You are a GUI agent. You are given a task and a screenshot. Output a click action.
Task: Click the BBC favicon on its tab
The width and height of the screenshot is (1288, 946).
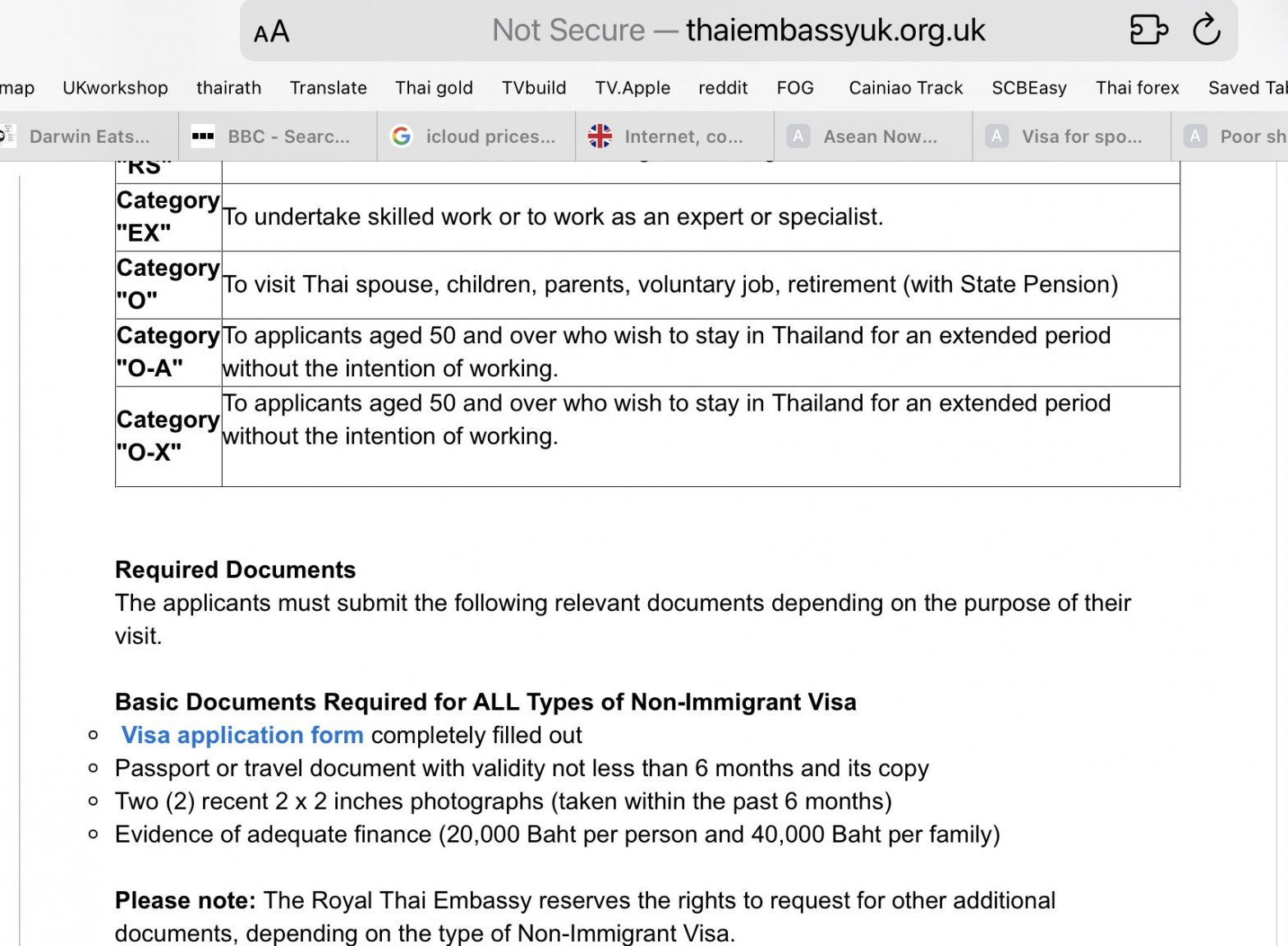(202, 136)
